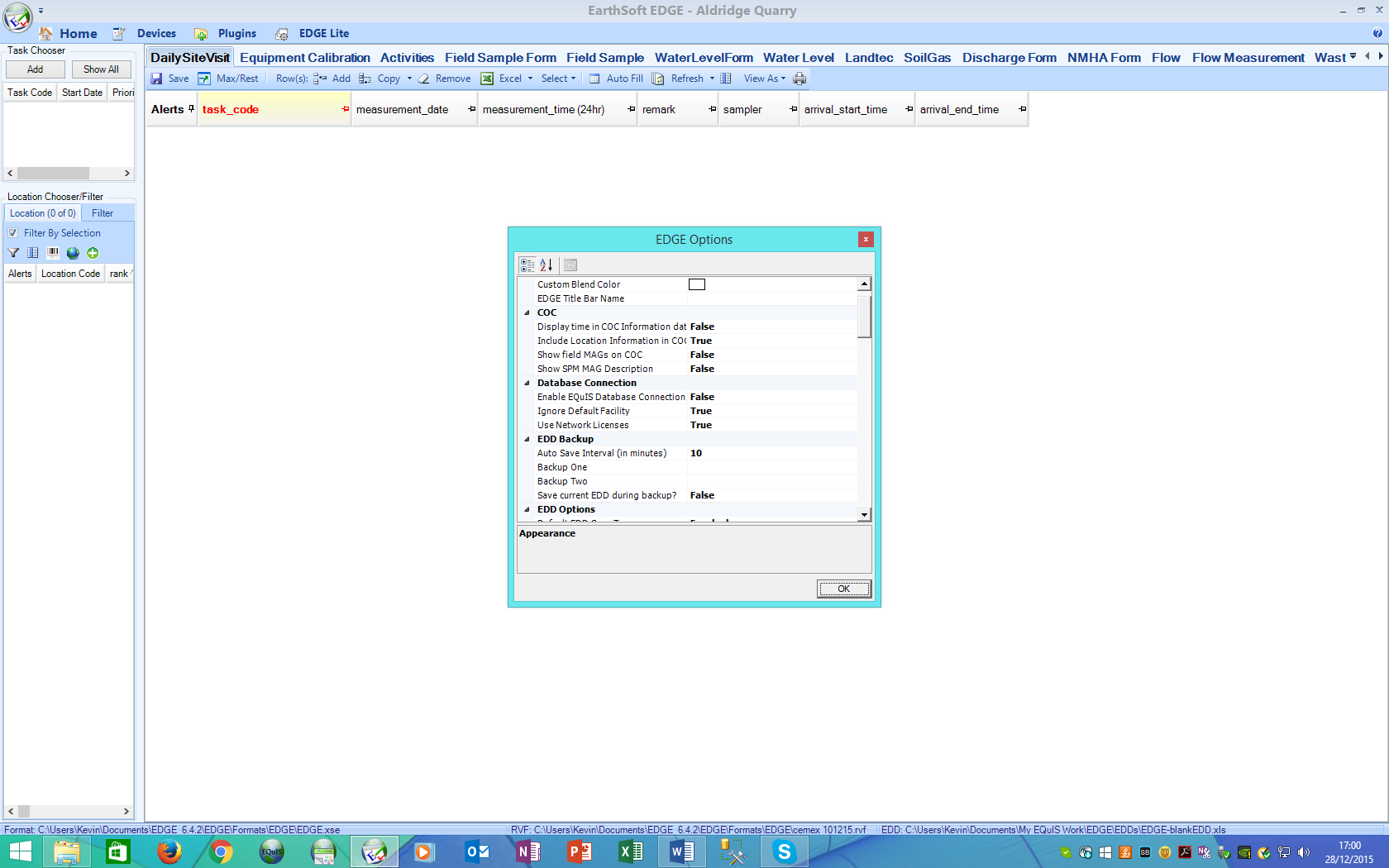Viewport: 1389px width, 868px height.
Task: Click the Excel export icon
Action: point(488,79)
